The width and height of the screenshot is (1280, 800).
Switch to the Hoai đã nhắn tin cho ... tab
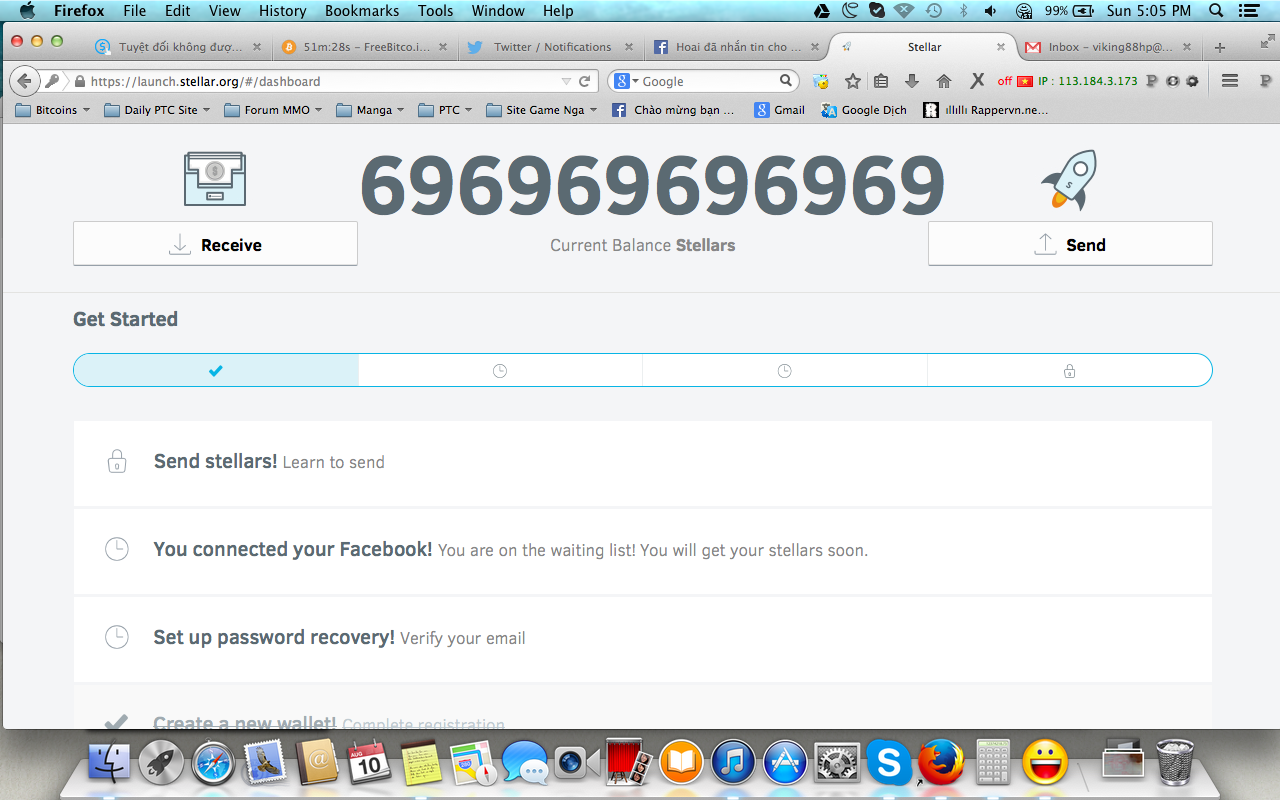coord(736,47)
